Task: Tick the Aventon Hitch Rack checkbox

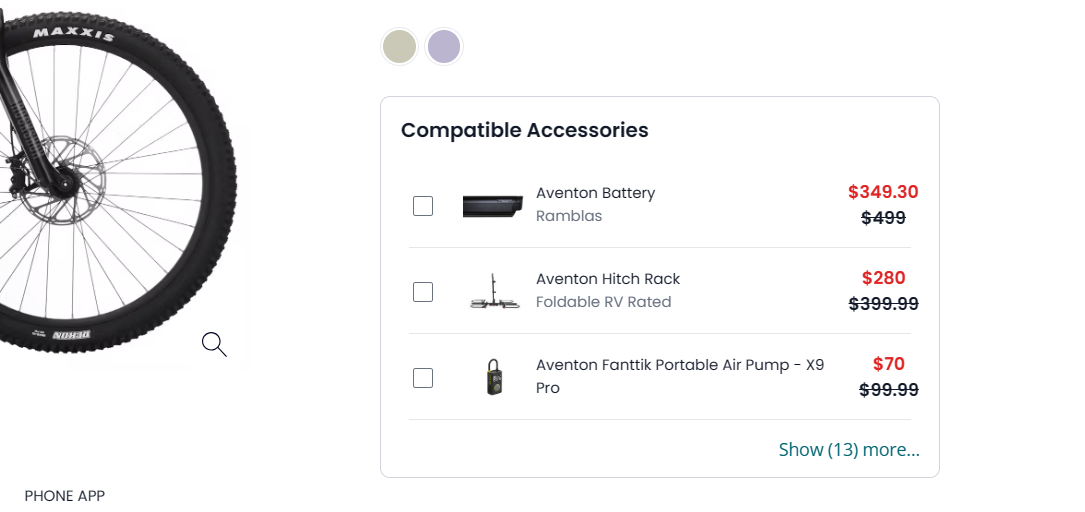Action: (x=423, y=292)
